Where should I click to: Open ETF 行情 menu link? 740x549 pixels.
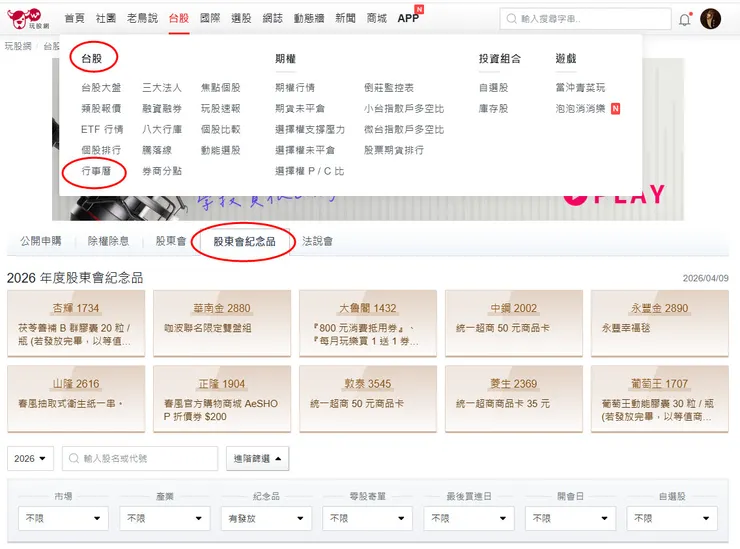pyautogui.click(x=102, y=129)
